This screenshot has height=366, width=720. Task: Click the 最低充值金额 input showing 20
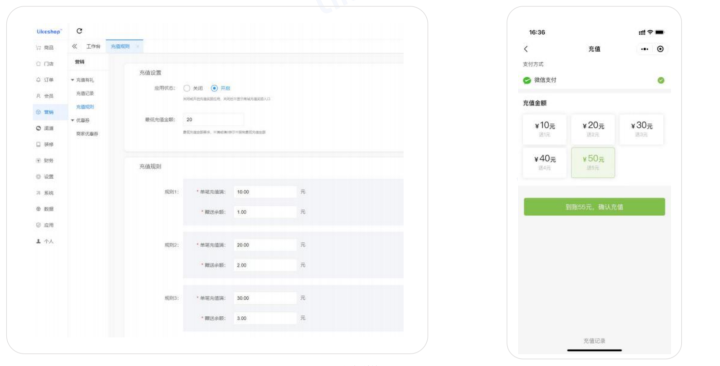(x=213, y=120)
